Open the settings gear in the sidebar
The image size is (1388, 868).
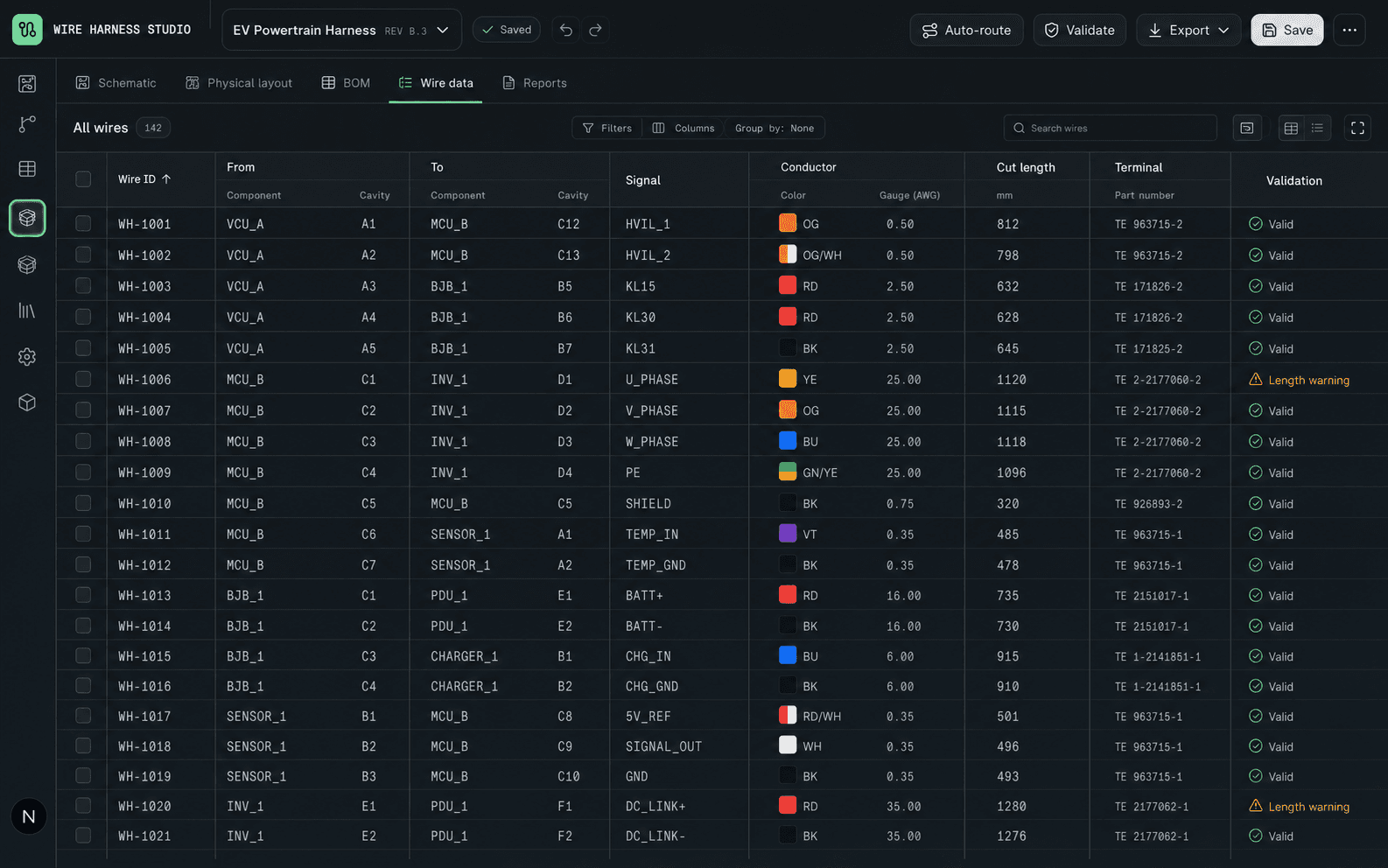point(27,357)
